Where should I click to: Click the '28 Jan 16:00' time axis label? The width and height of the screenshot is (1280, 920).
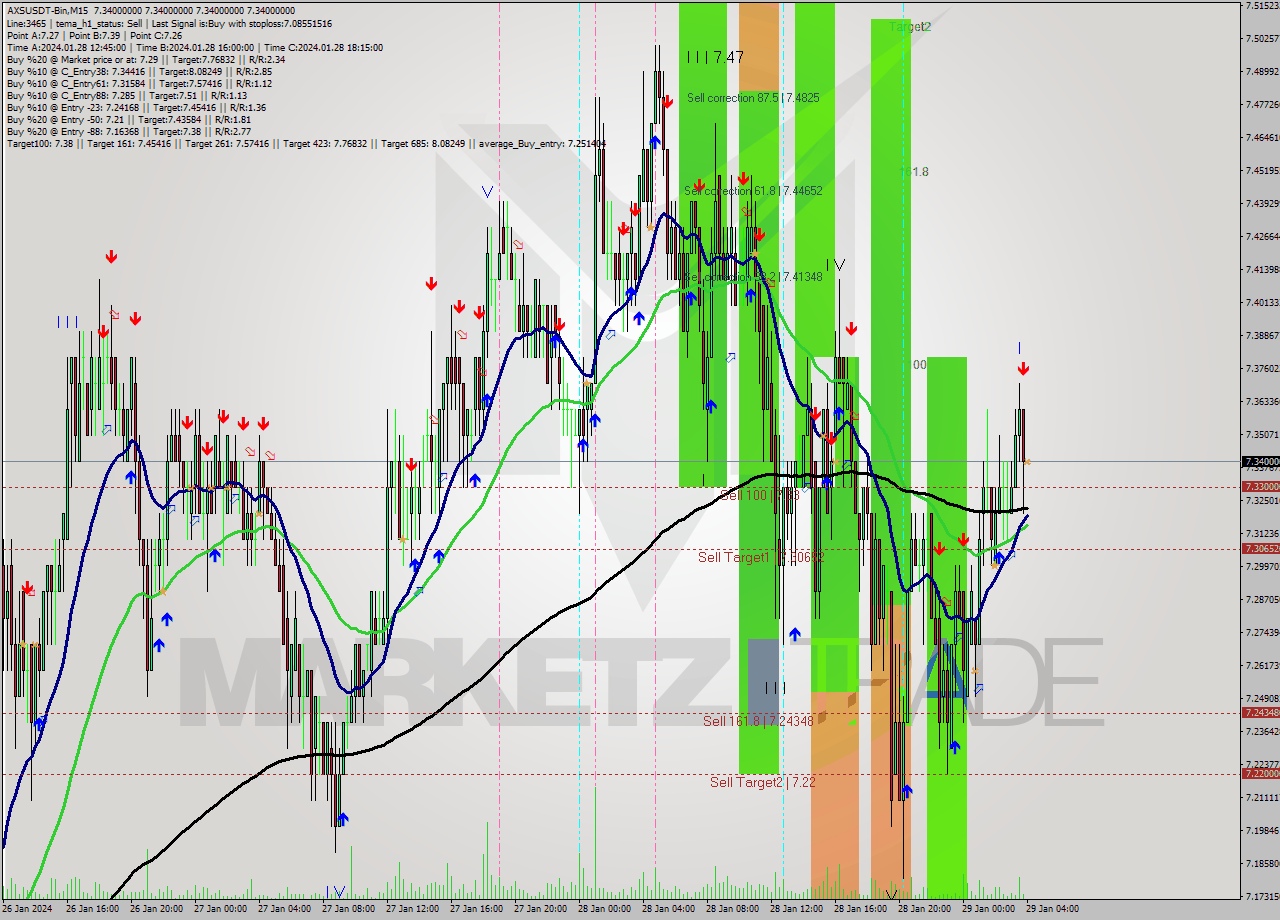tap(859, 909)
